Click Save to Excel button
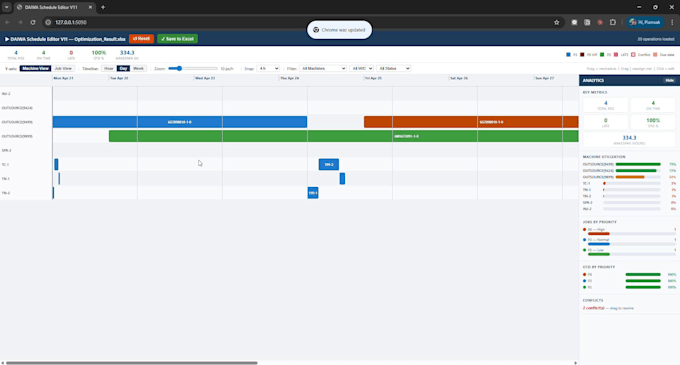 coord(177,39)
